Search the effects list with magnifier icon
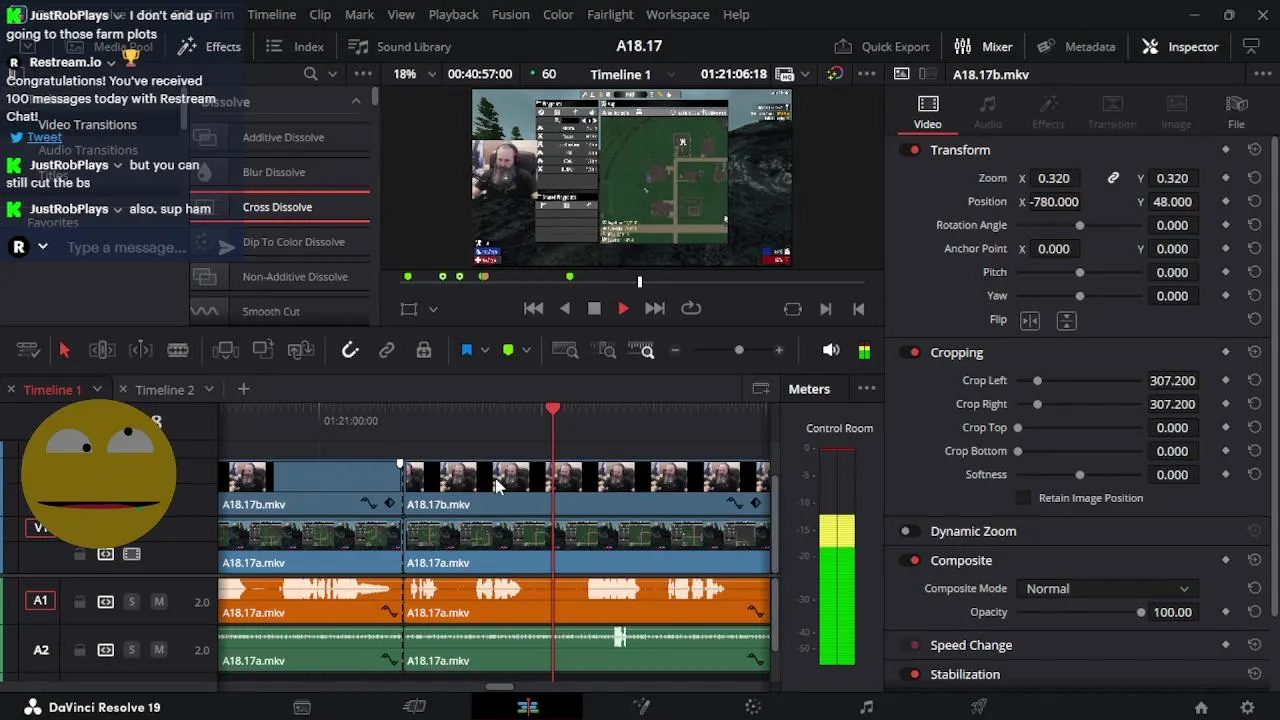The width and height of the screenshot is (1280, 720). tap(311, 74)
